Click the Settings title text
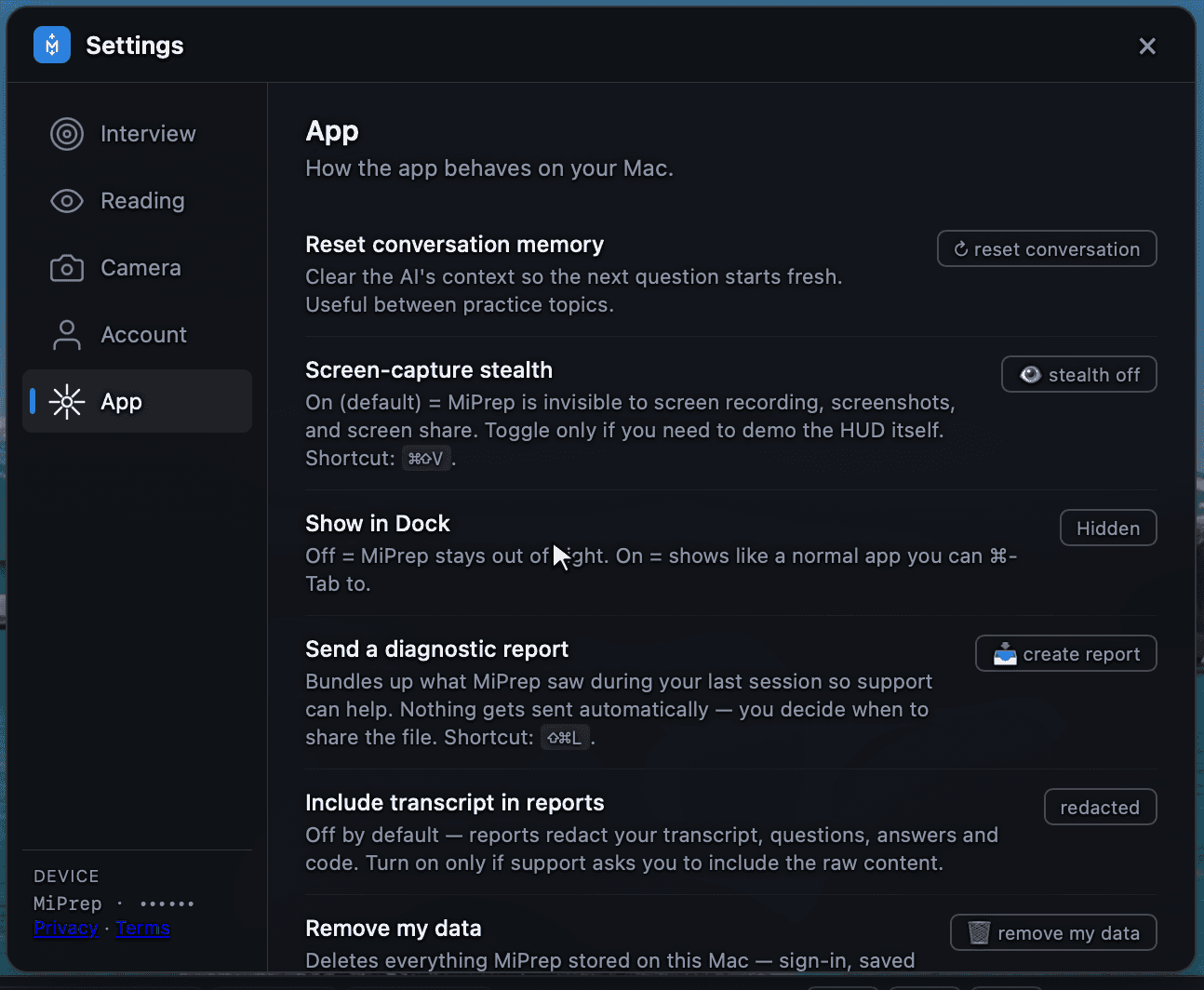Viewport: 1204px width, 990px height. [x=135, y=46]
